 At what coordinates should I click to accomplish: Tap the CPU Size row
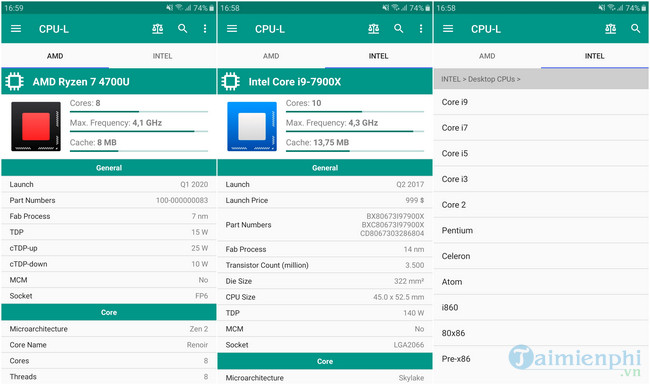point(325,297)
